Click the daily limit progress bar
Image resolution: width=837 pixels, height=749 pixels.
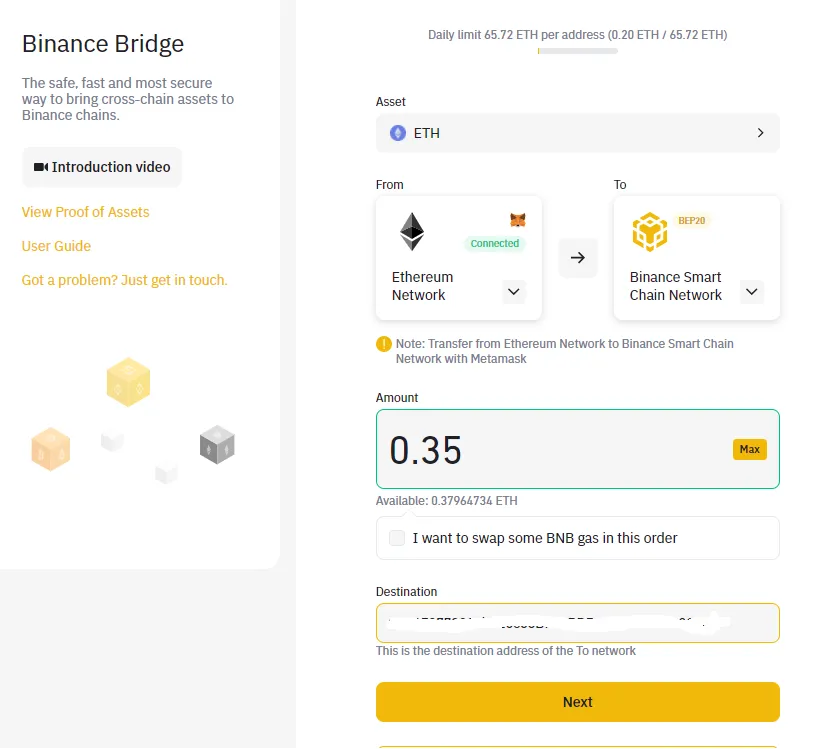pos(578,51)
